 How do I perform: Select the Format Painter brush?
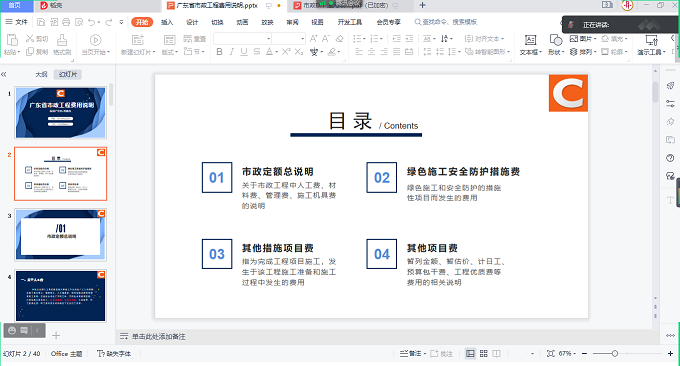(x=62, y=40)
